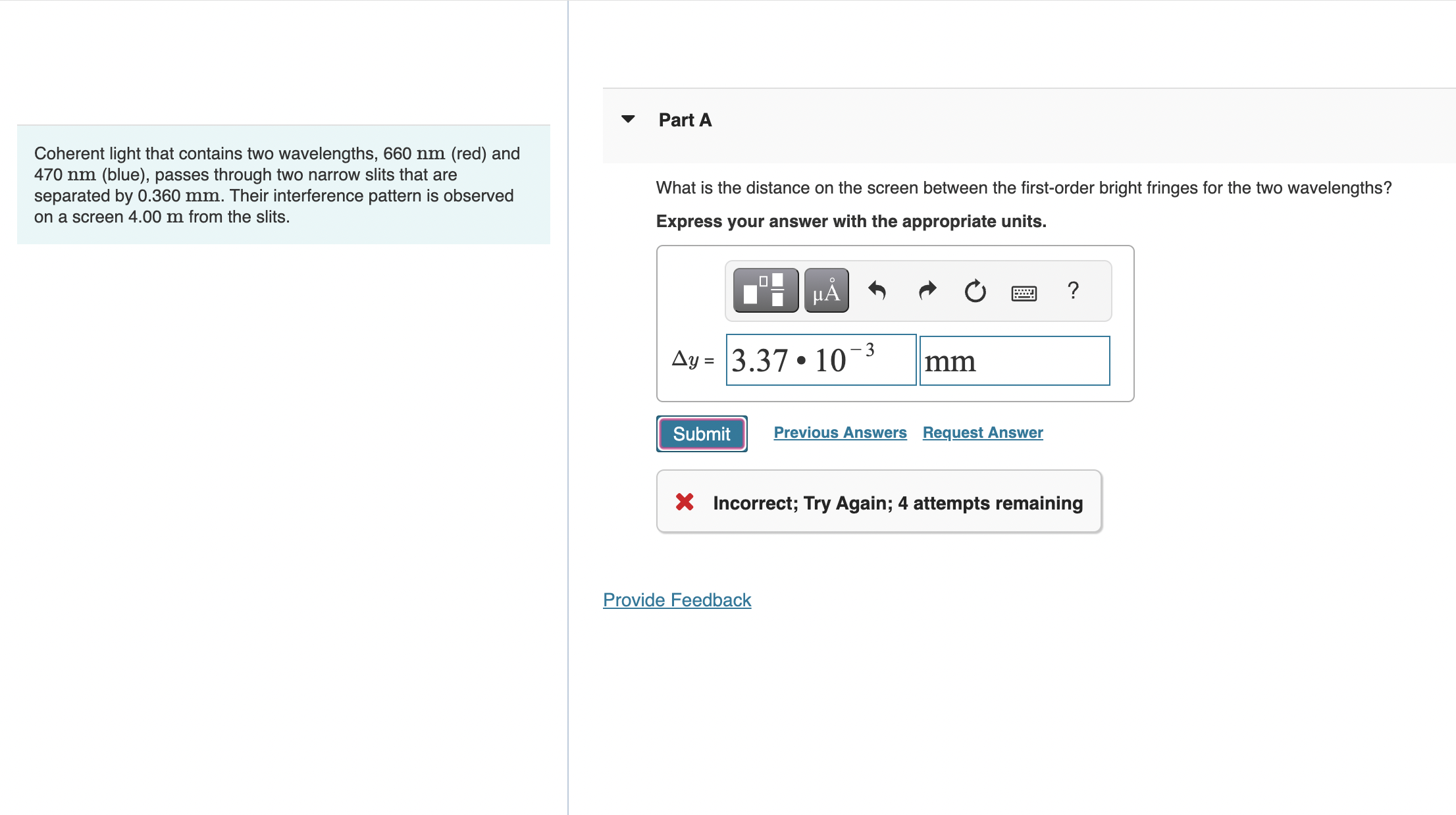Click the reset circular arrow icon
Viewport: 1456px width, 815px height.
tap(975, 290)
